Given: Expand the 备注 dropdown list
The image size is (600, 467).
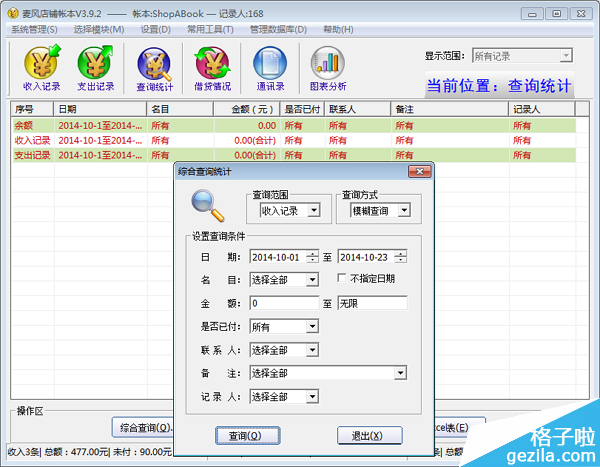Looking at the screenshot, I should pyautogui.click(x=400, y=373).
